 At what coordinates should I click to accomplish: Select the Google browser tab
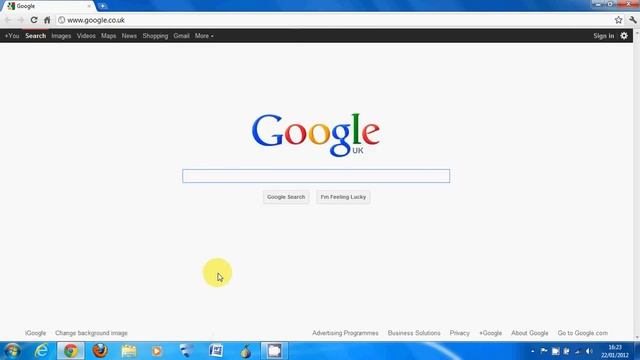coord(49,6)
